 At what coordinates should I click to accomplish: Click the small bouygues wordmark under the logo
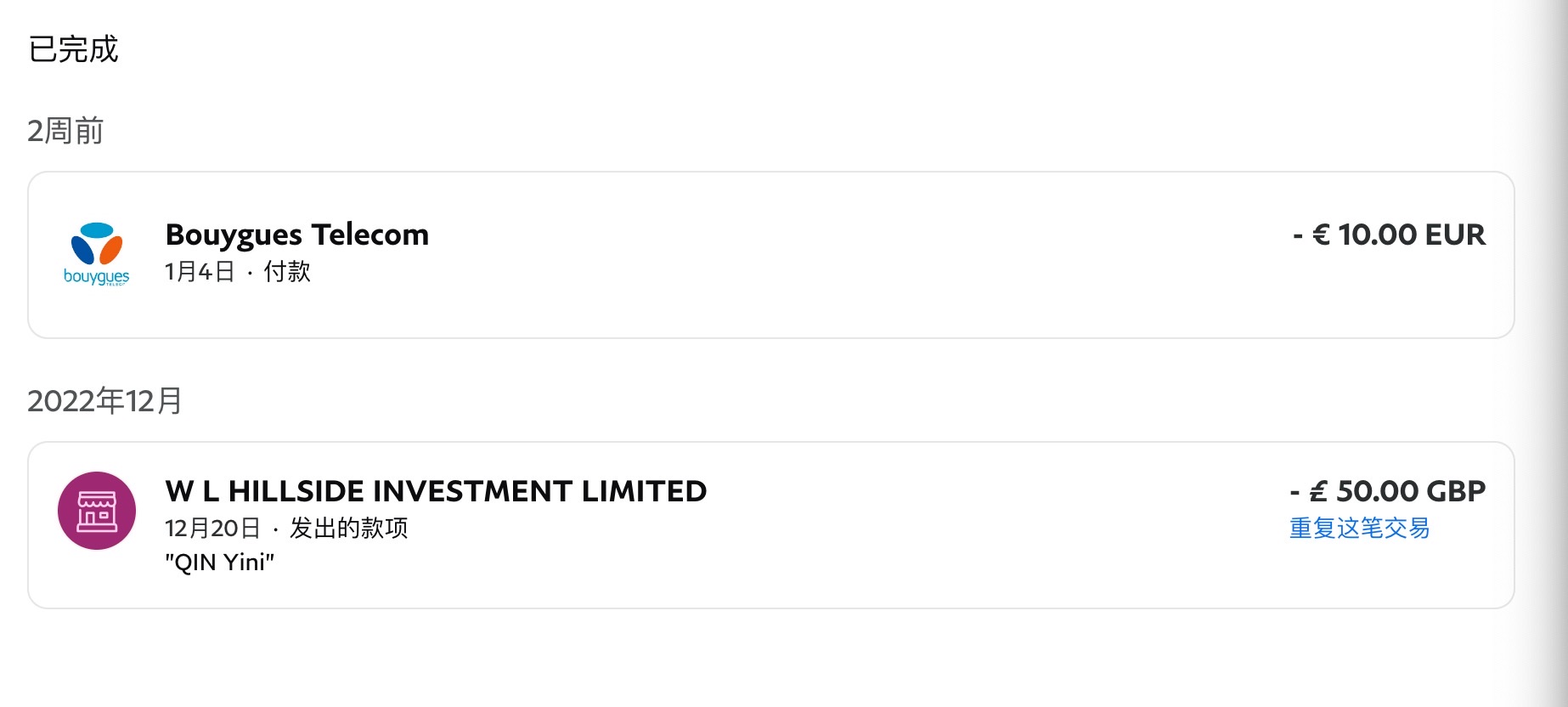point(97,277)
